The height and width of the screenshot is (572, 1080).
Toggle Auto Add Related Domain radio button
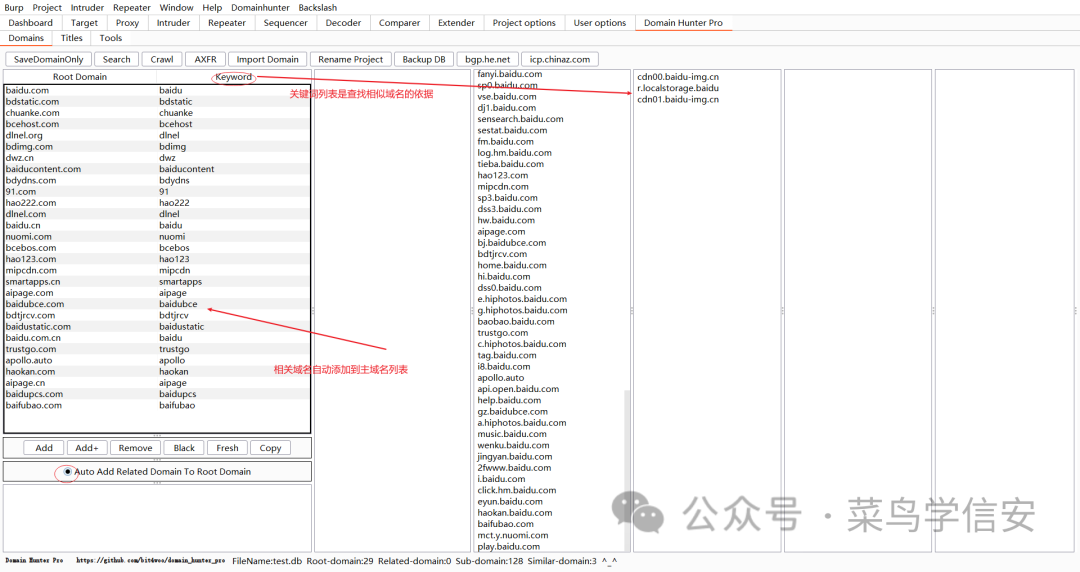click(67, 471)
